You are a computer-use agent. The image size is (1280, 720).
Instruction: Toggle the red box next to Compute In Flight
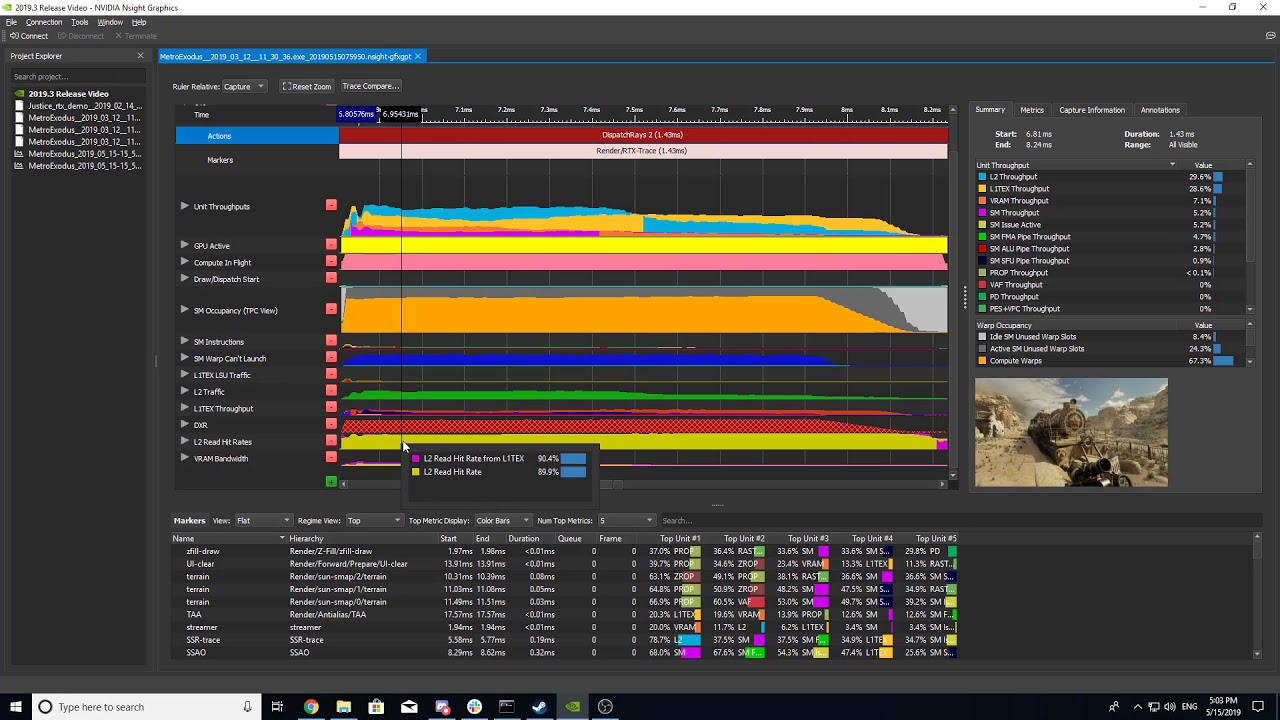coord(331,261)
